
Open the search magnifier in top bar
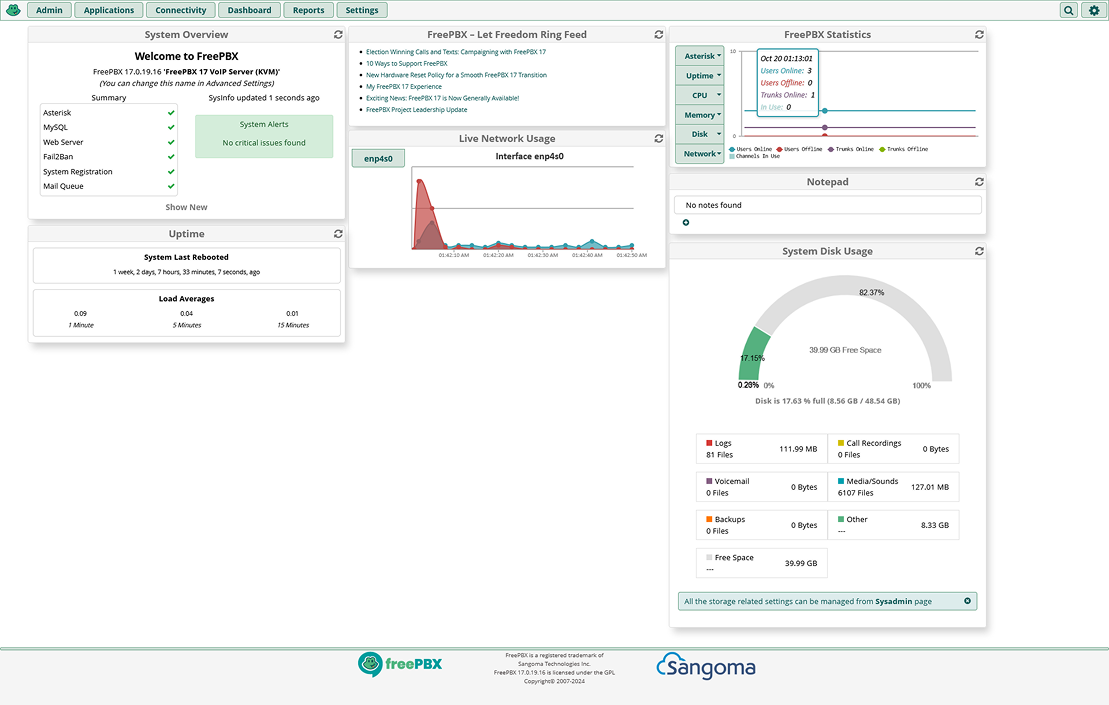coord(1069,10)
